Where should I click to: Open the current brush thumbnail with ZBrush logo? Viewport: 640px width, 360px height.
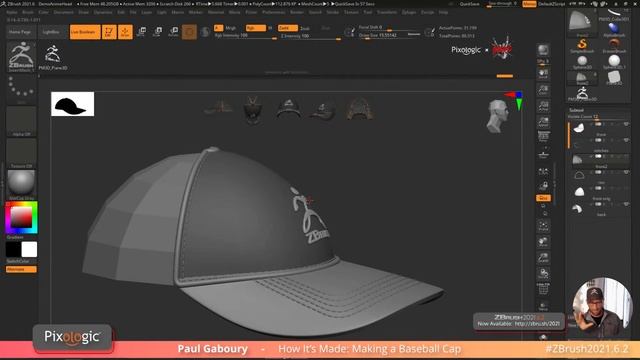coord(21,57)
